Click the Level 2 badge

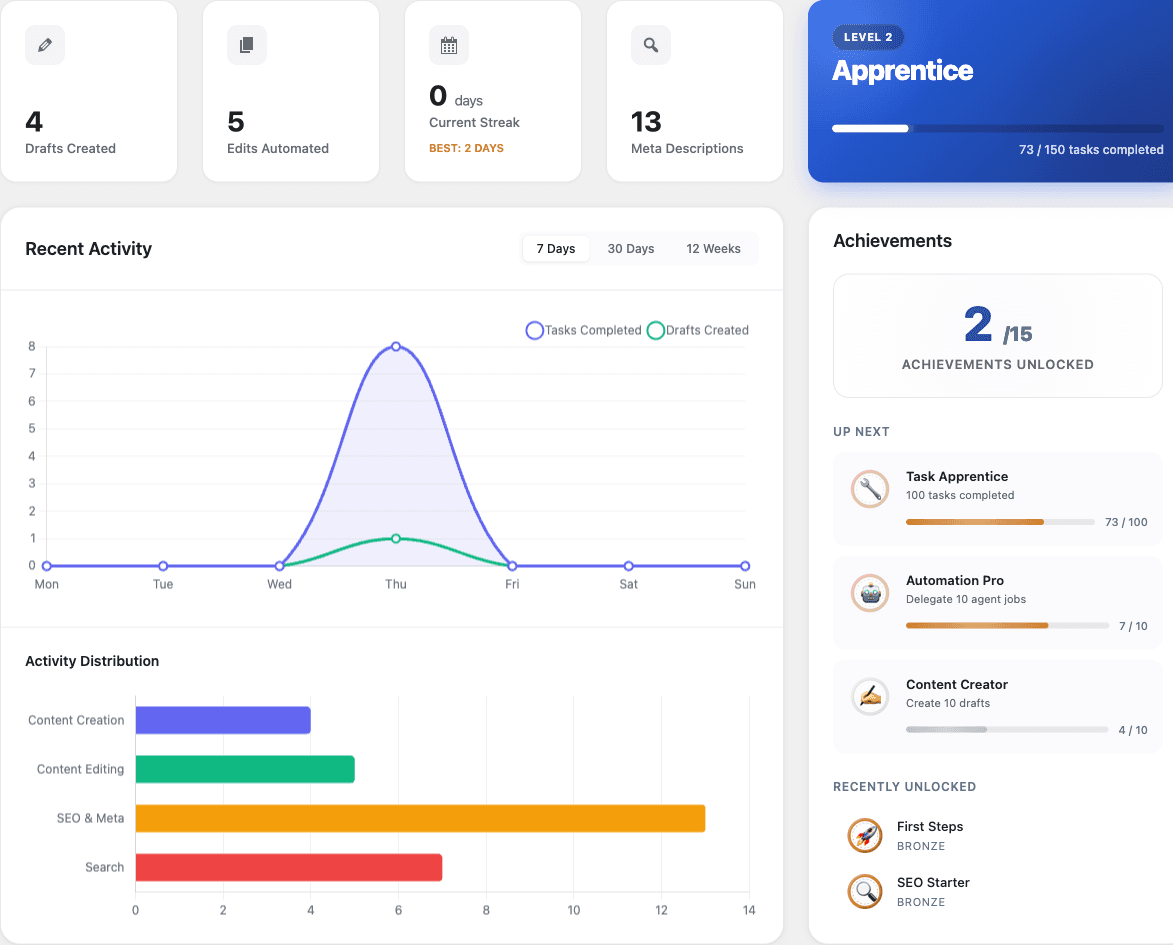coord(868,37)
